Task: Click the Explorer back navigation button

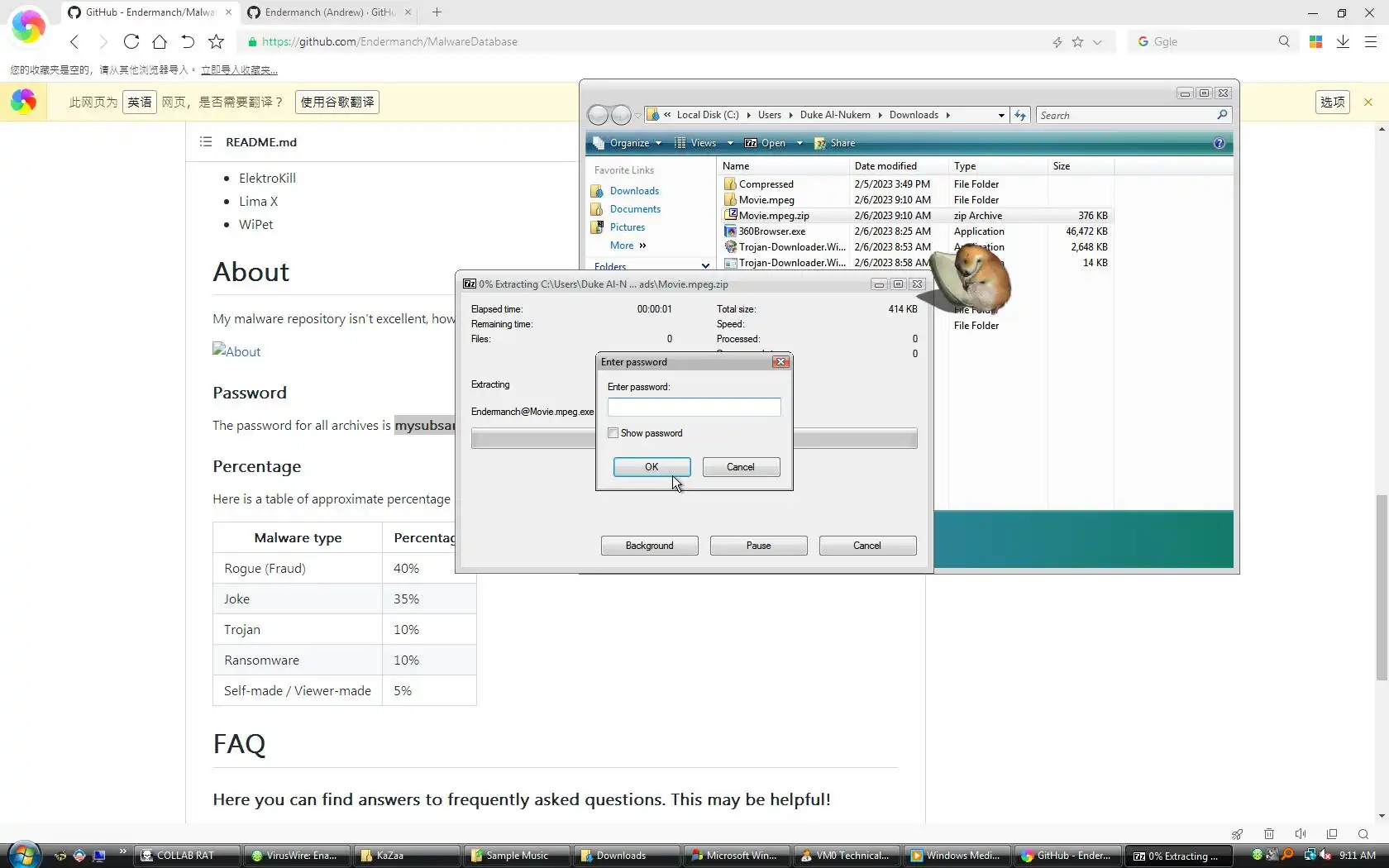Action: [x=598, y=115]
